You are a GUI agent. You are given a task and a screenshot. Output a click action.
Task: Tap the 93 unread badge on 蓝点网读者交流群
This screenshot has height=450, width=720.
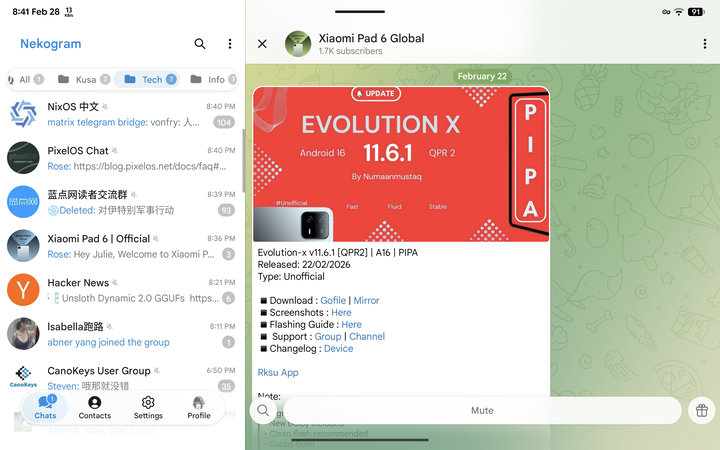[x=226, y=210]
